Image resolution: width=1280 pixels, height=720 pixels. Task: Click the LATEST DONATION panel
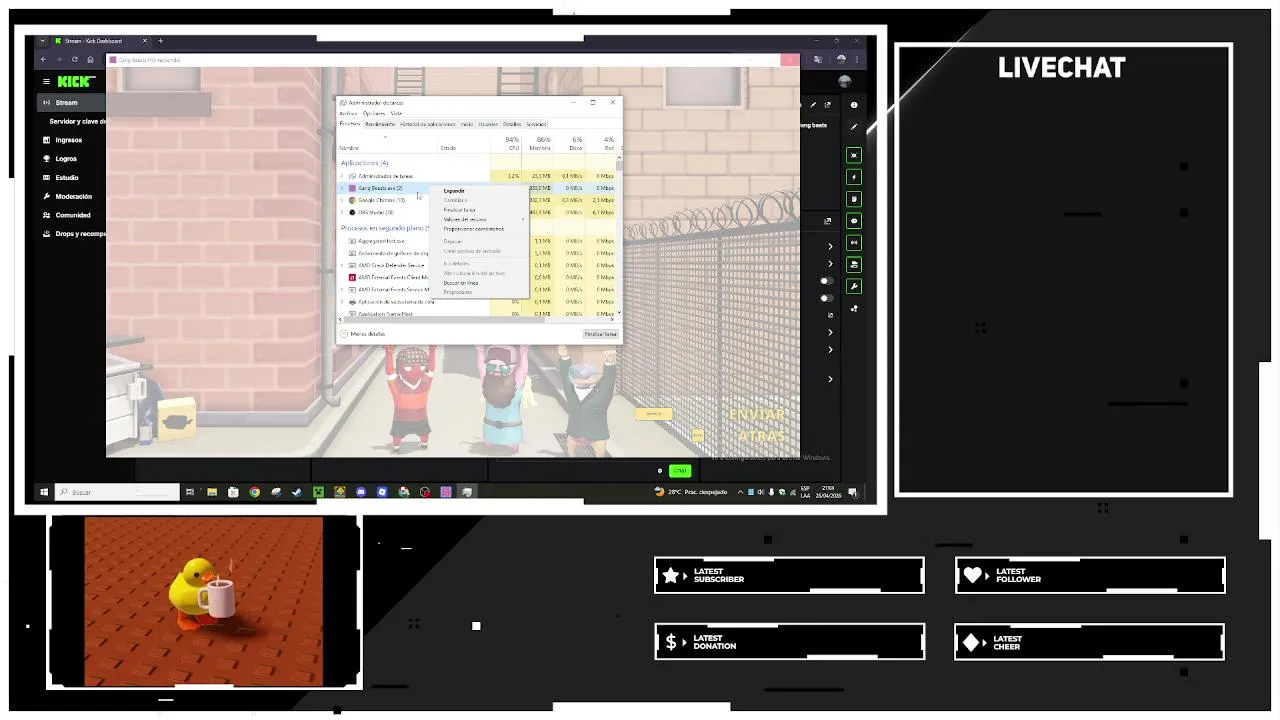click(x=789, y=642)
